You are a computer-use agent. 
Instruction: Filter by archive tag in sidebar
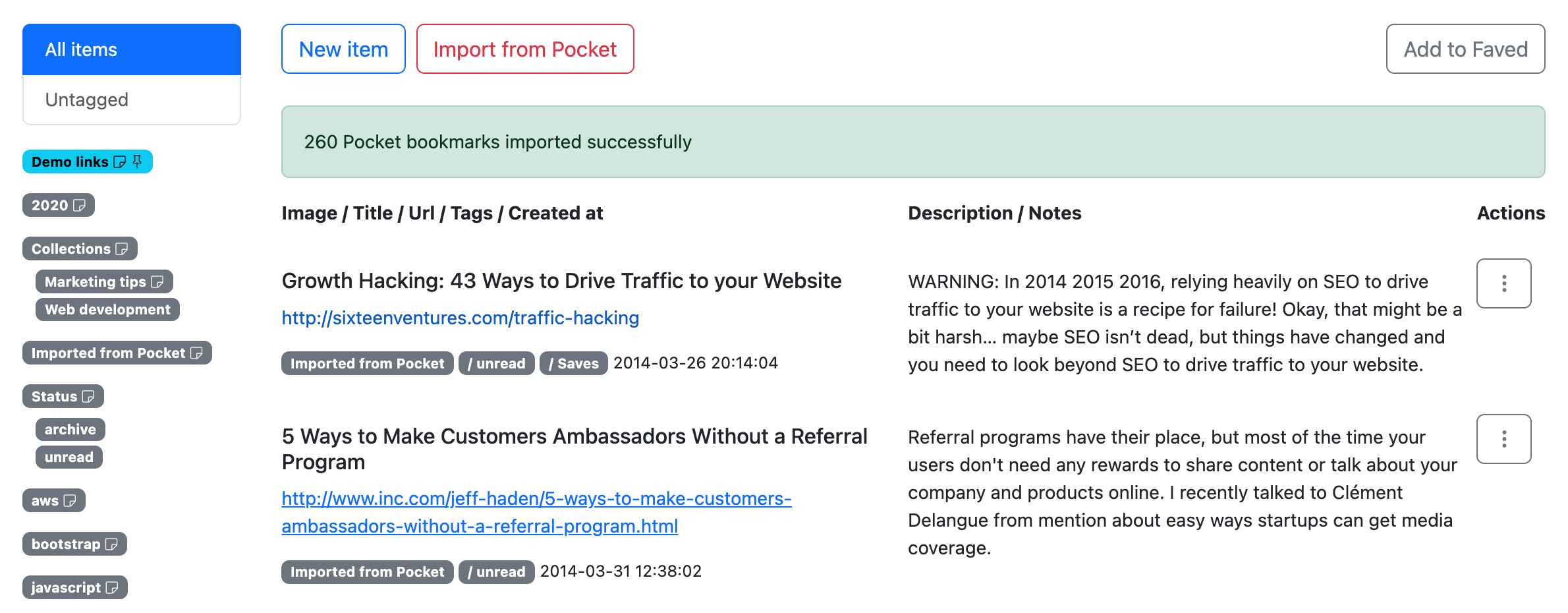70,430
